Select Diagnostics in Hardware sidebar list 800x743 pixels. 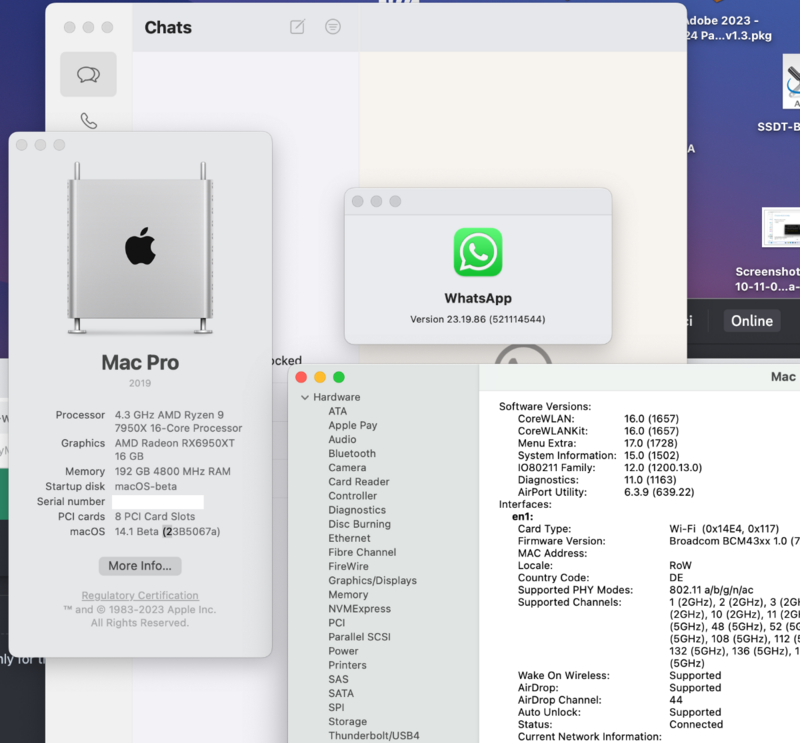[357, 510]
